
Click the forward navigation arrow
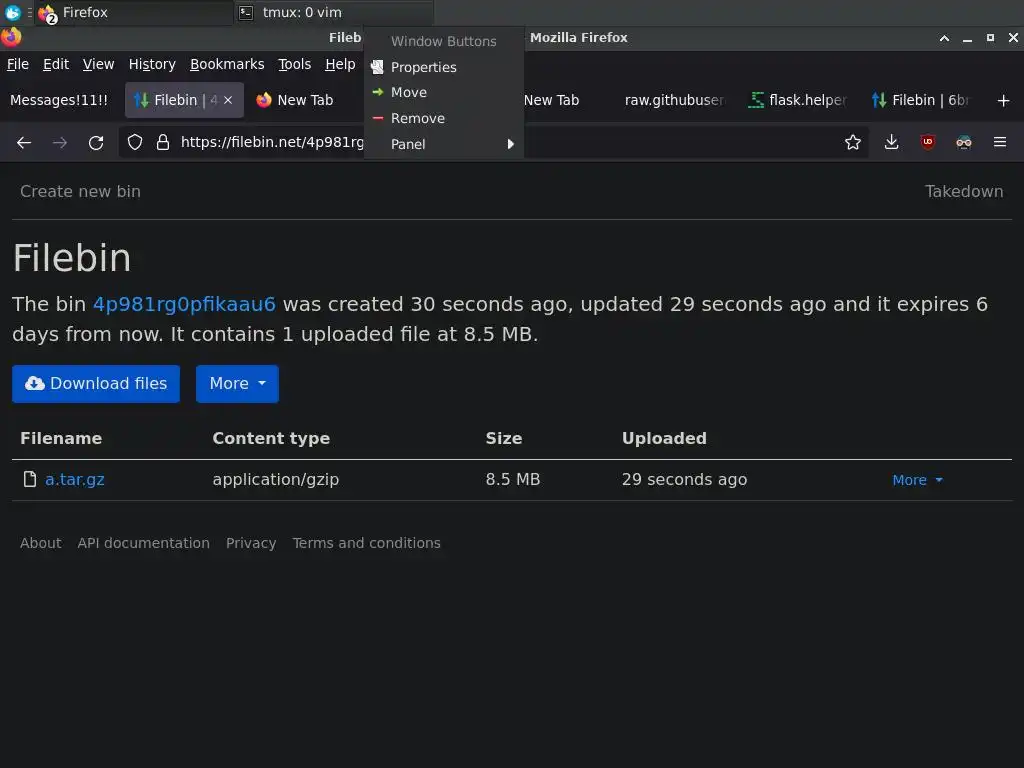click(59, 142)
